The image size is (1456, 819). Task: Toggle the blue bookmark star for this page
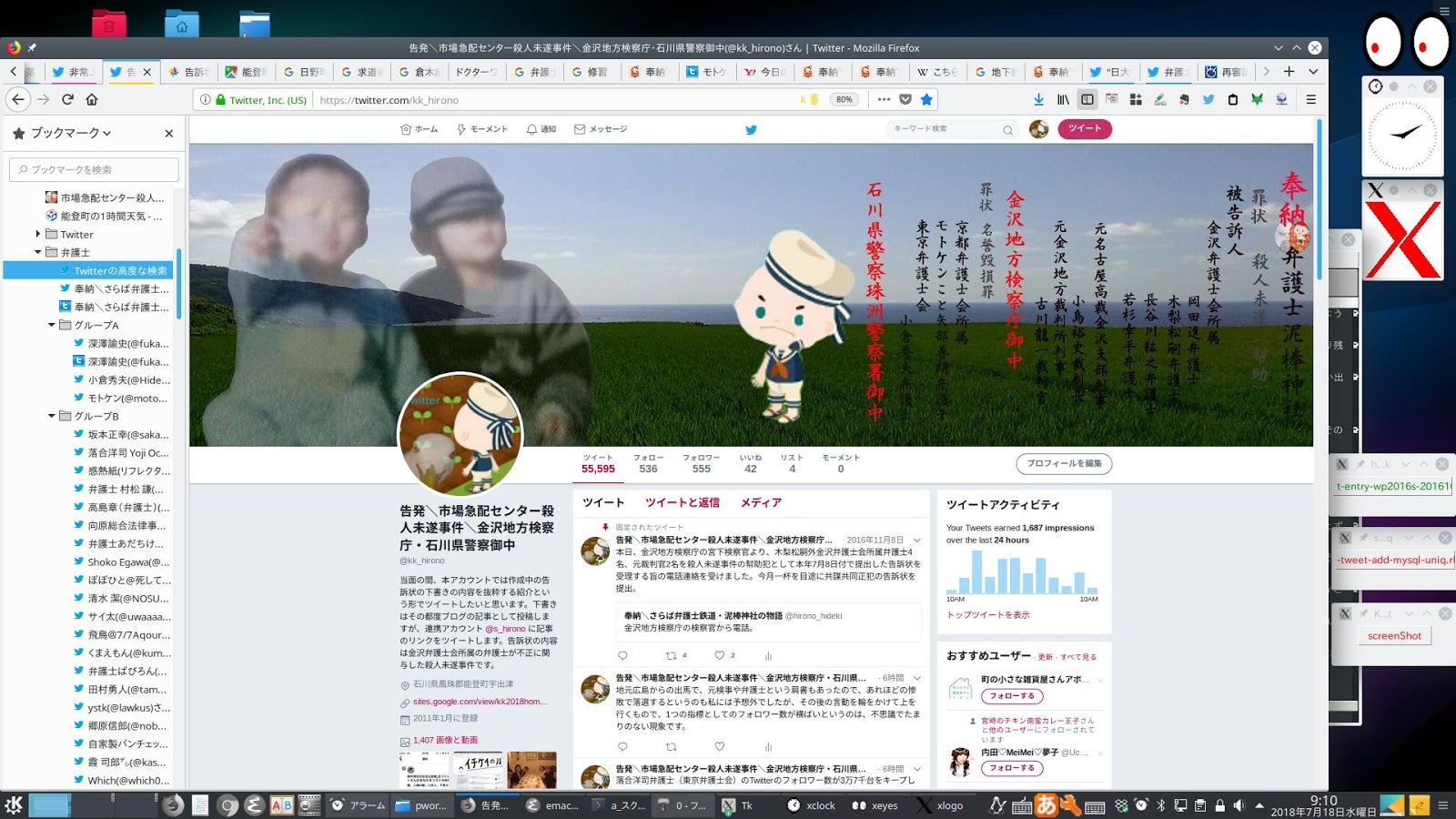coord(926,99)
